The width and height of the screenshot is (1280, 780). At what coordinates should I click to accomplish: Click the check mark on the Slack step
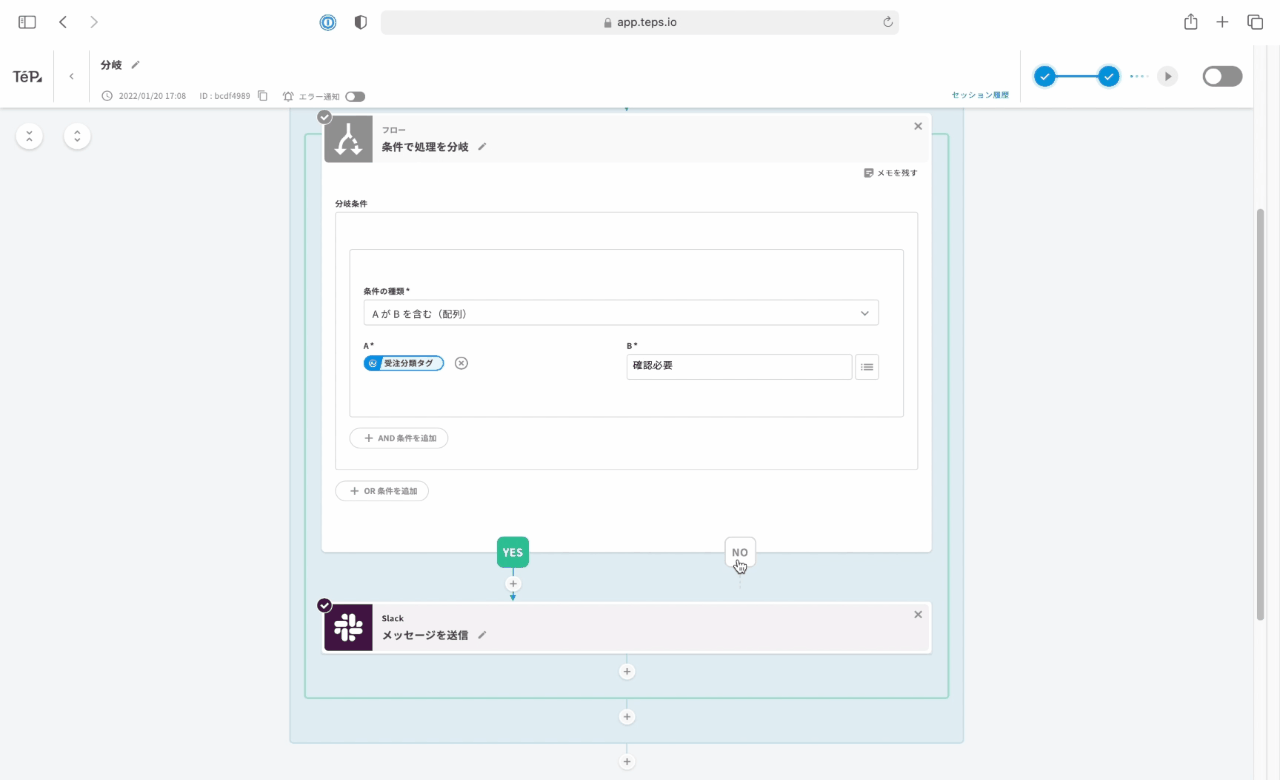click(x=324, y=605)
